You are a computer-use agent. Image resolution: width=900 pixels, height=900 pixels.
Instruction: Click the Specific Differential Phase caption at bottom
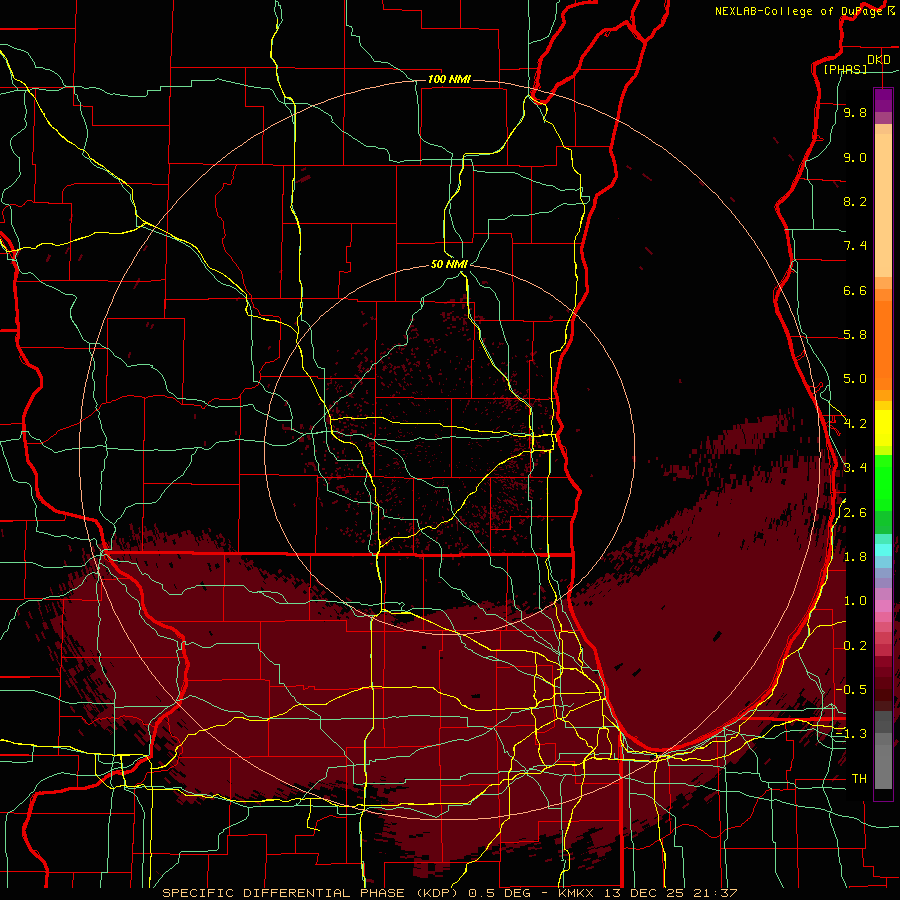click(x=449, y=893)
